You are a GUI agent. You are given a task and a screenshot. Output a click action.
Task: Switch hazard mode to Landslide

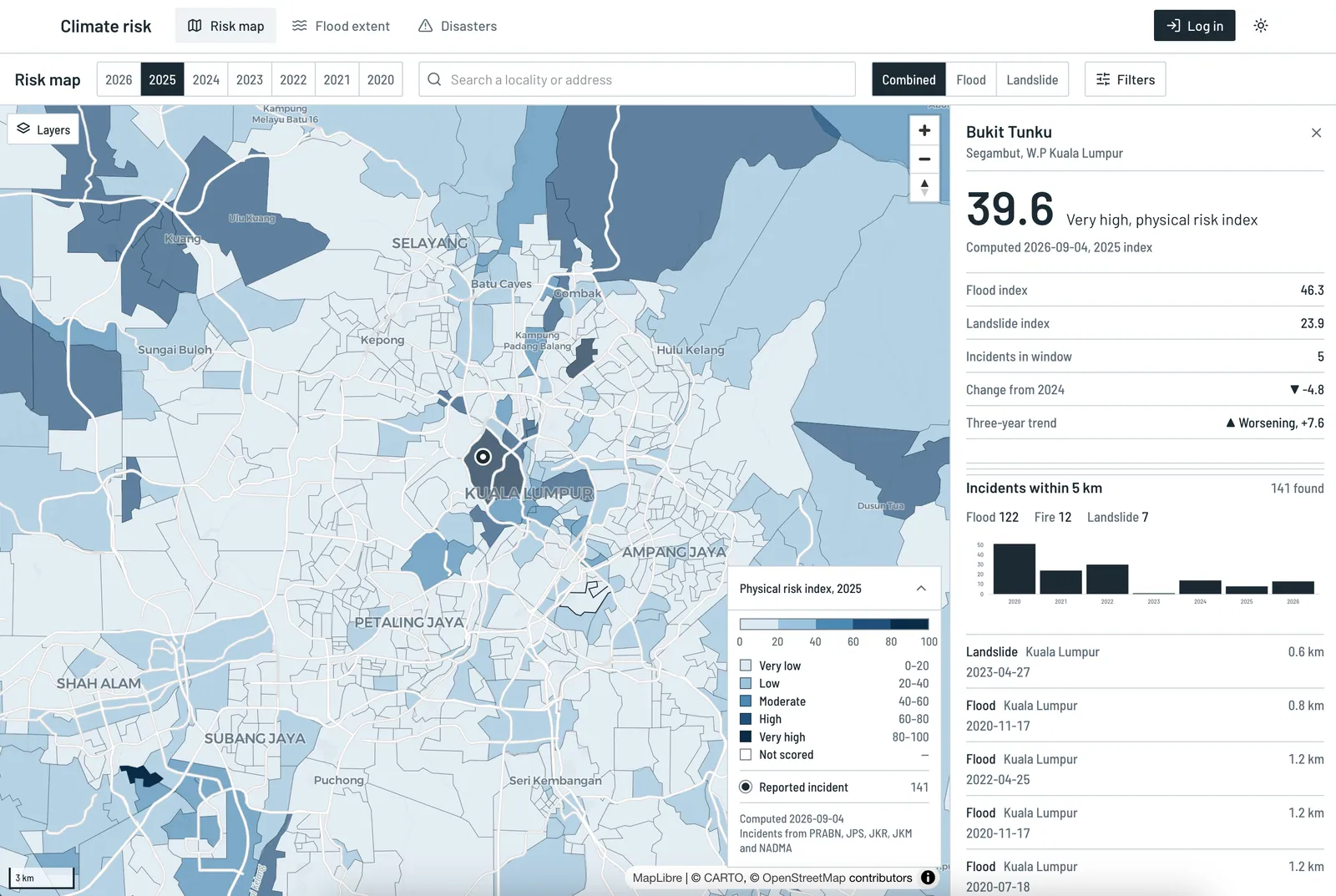coord(1032,79)
